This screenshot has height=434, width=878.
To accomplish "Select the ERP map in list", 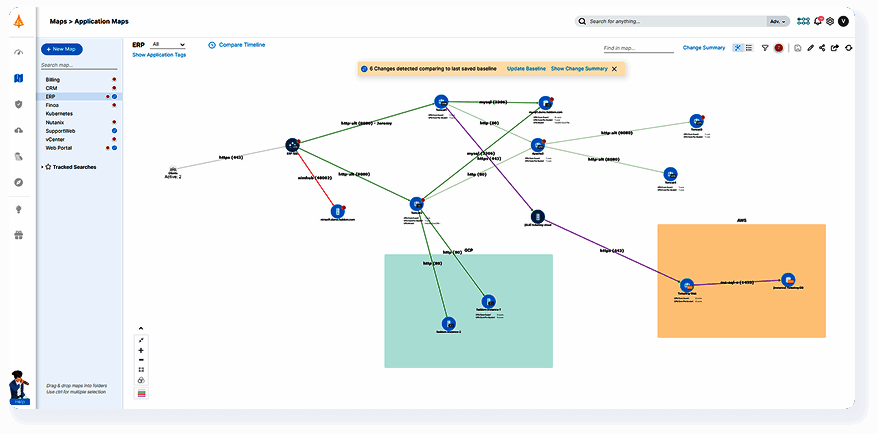I will click(x=50, y=96).
